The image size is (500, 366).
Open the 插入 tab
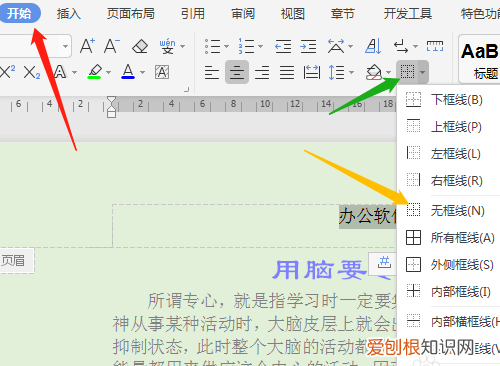coord(69,14)
